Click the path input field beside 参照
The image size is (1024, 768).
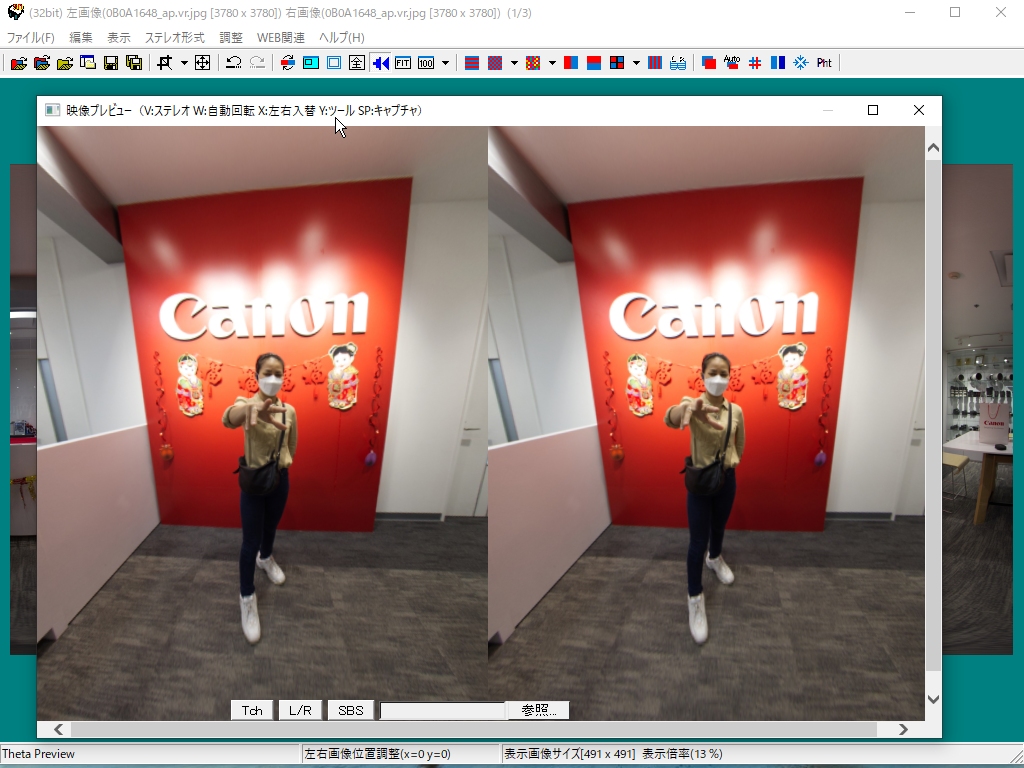click(443, 711)
